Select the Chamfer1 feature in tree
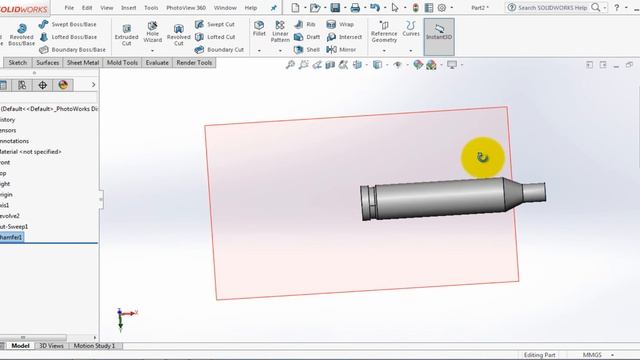 click(x=11, y=237)
